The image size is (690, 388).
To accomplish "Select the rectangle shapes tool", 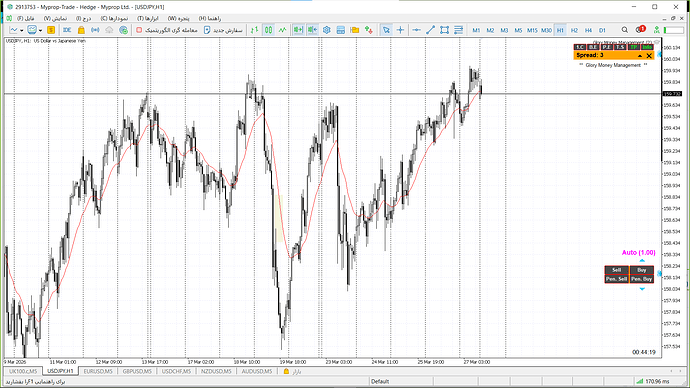I will click(x=444, y=30).
